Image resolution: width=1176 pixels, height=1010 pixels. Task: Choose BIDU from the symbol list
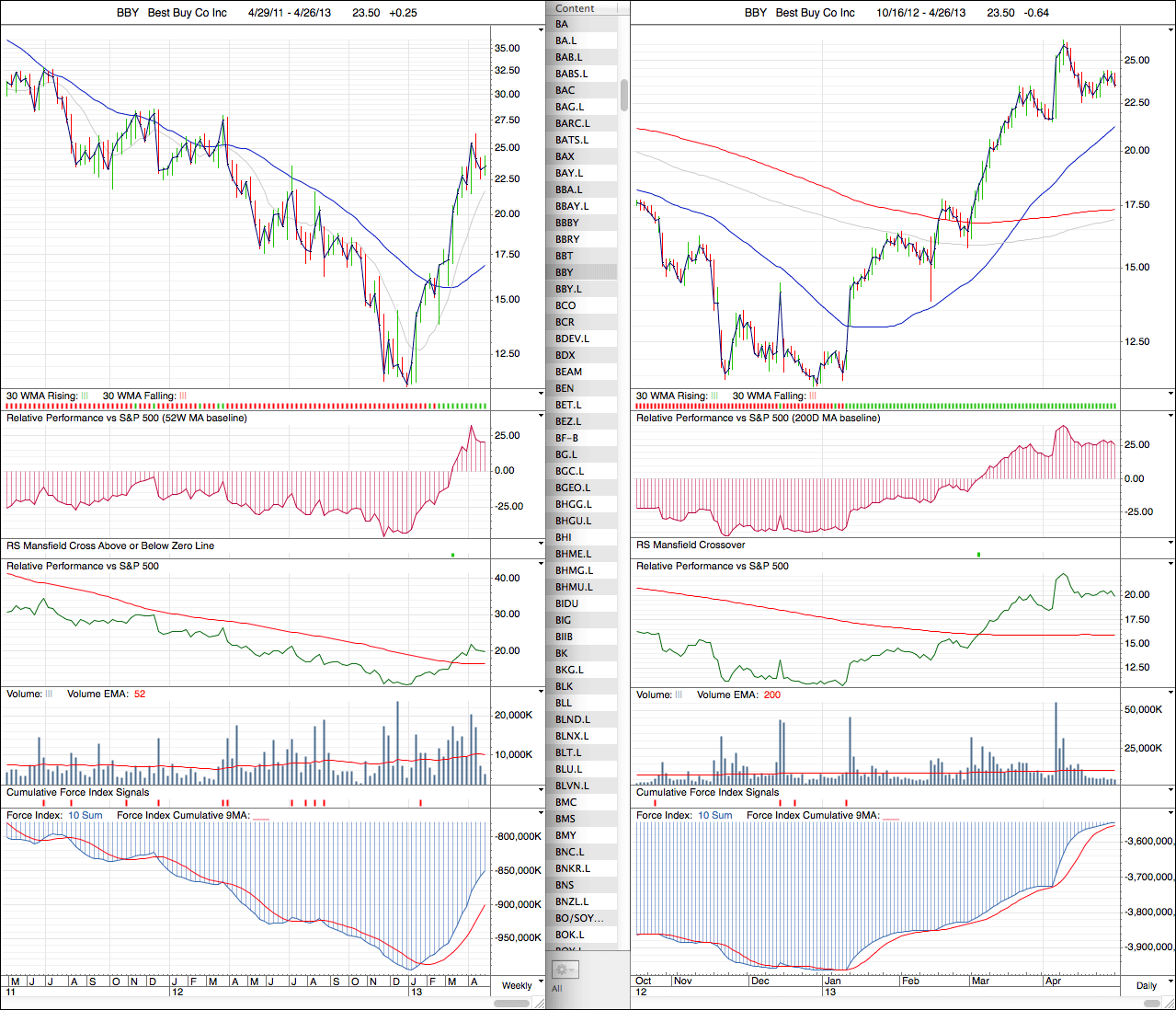(567, 603)
